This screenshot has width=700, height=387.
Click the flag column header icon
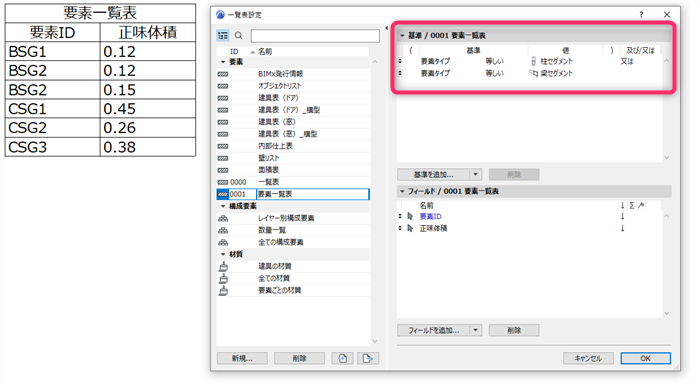point(642,205)
